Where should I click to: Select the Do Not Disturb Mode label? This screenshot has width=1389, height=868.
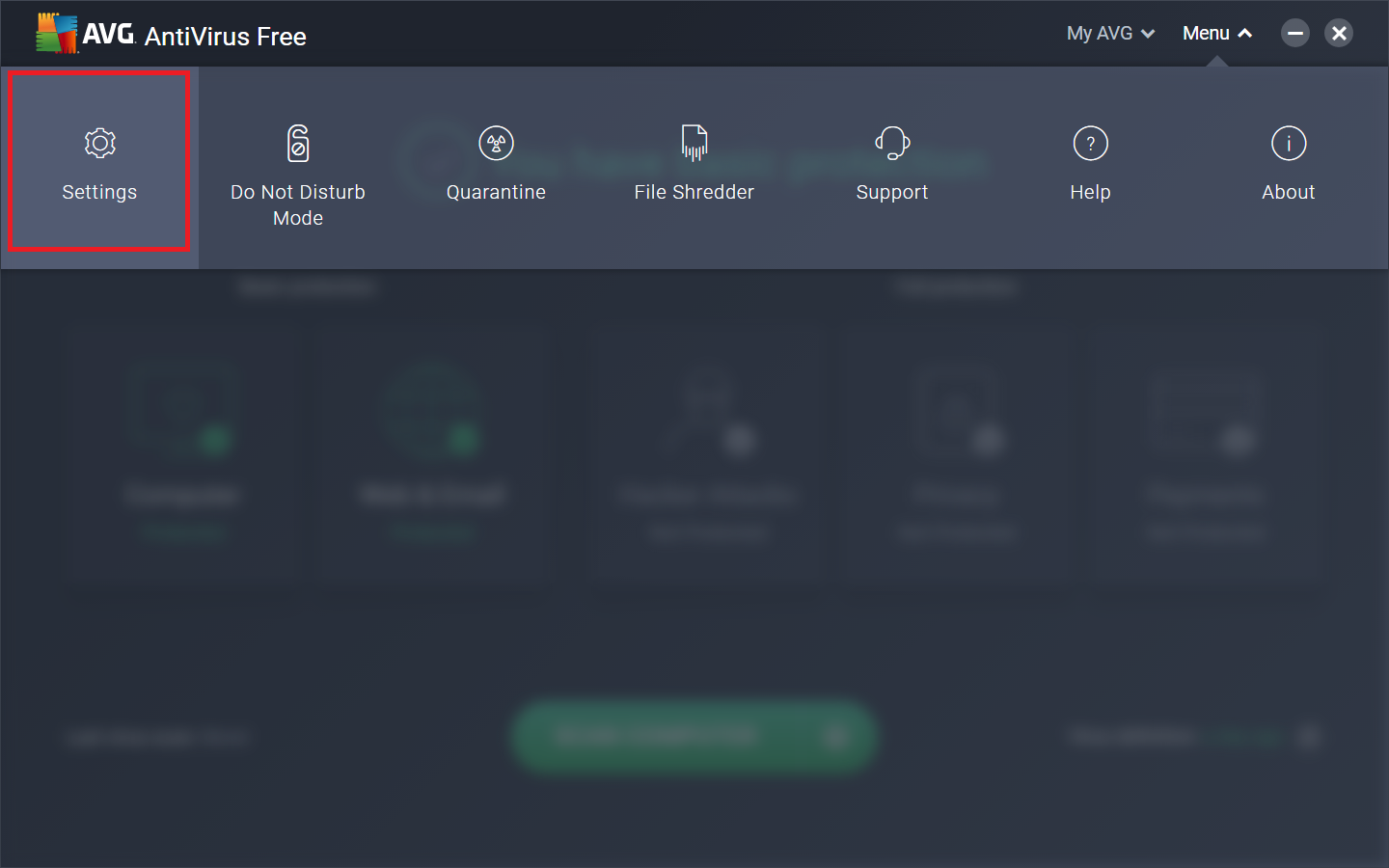(x=298, y=204)
